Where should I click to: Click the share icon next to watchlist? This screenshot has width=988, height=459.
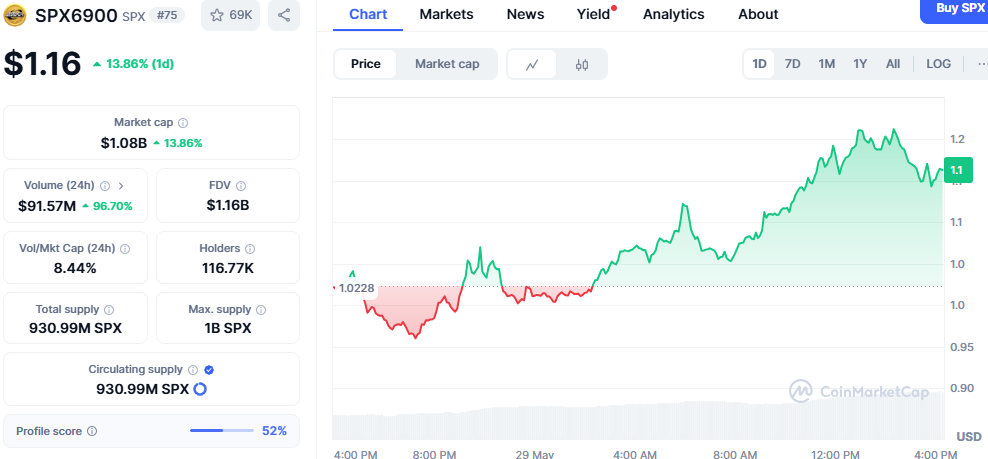click(284, 15)
